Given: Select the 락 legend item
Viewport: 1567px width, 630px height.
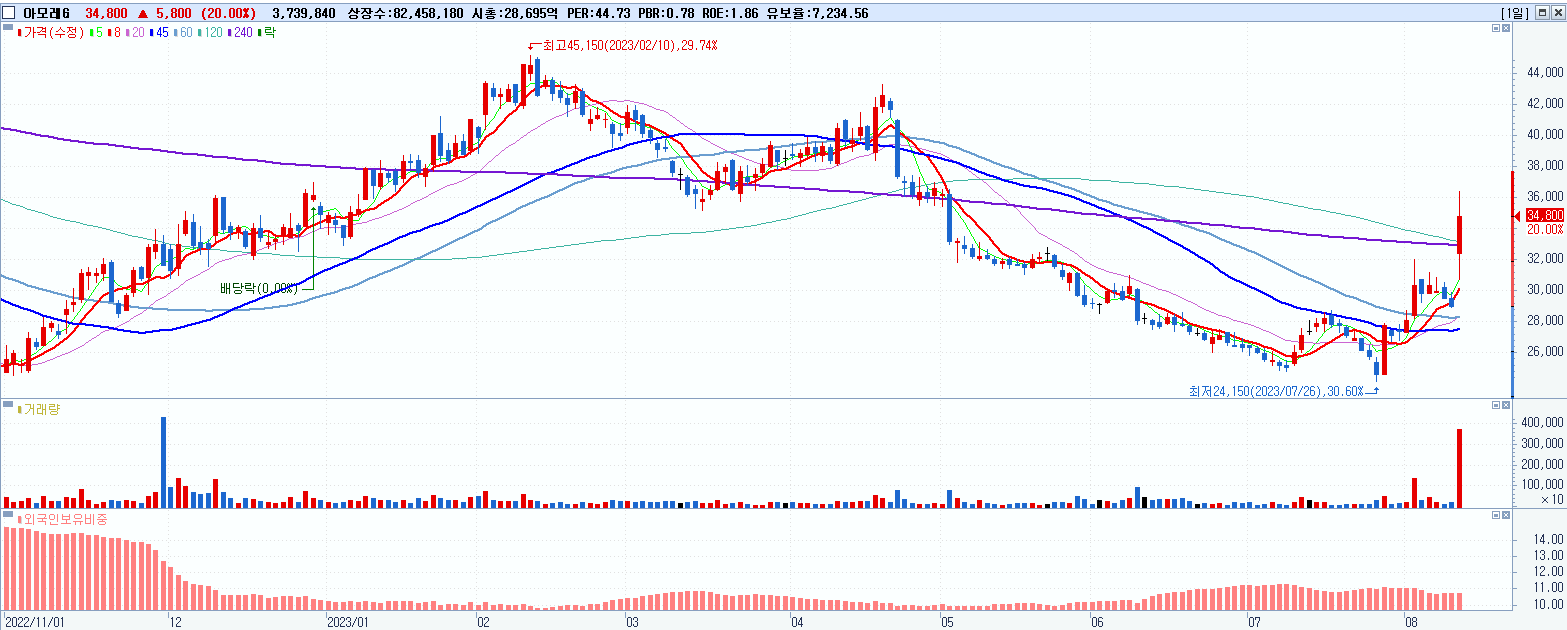Looking at the screenshot, I should tap(267, 33).
